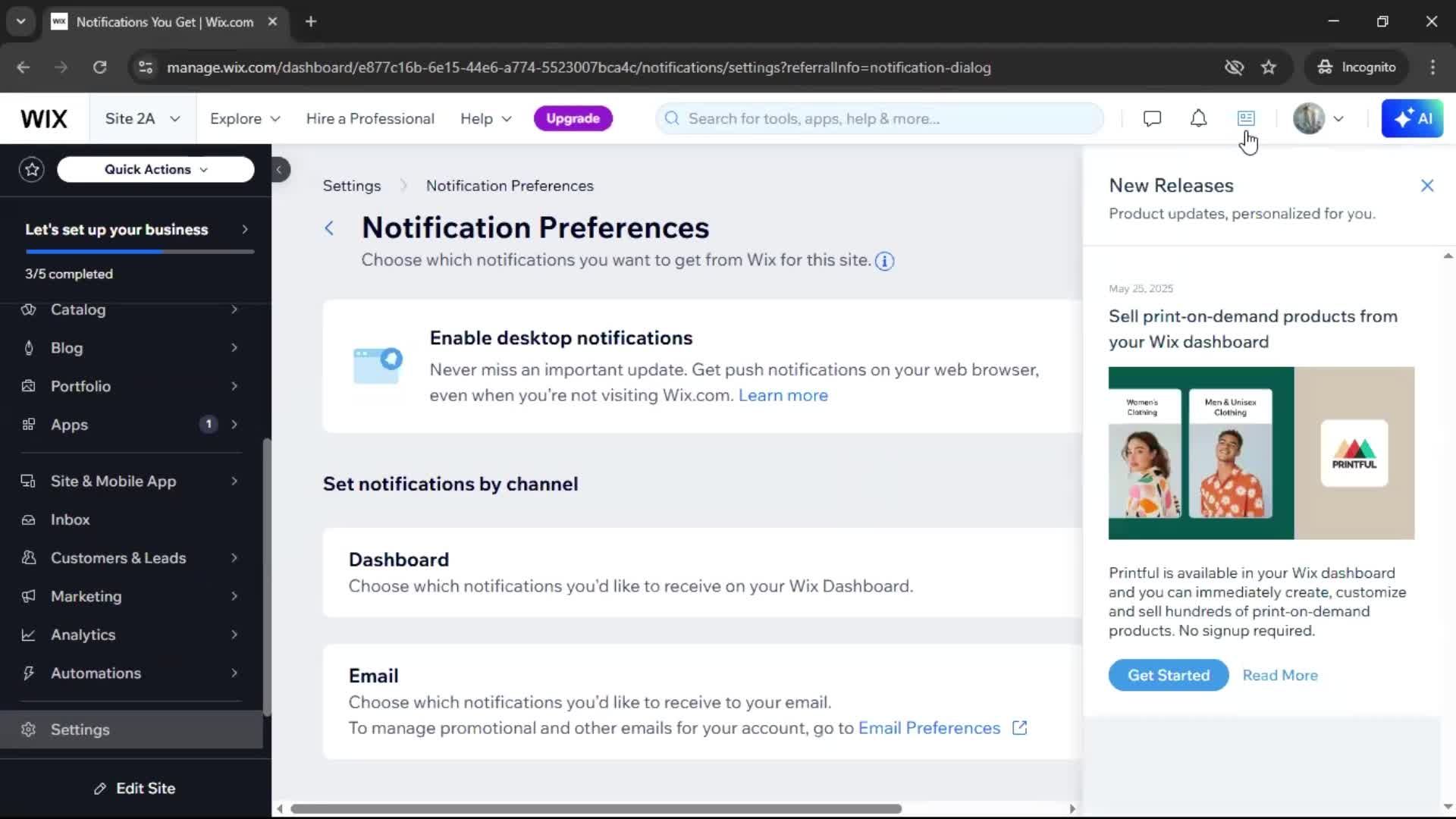Click the setup progress bar
Screen dimensions: 1456x819
click(140, 251)
